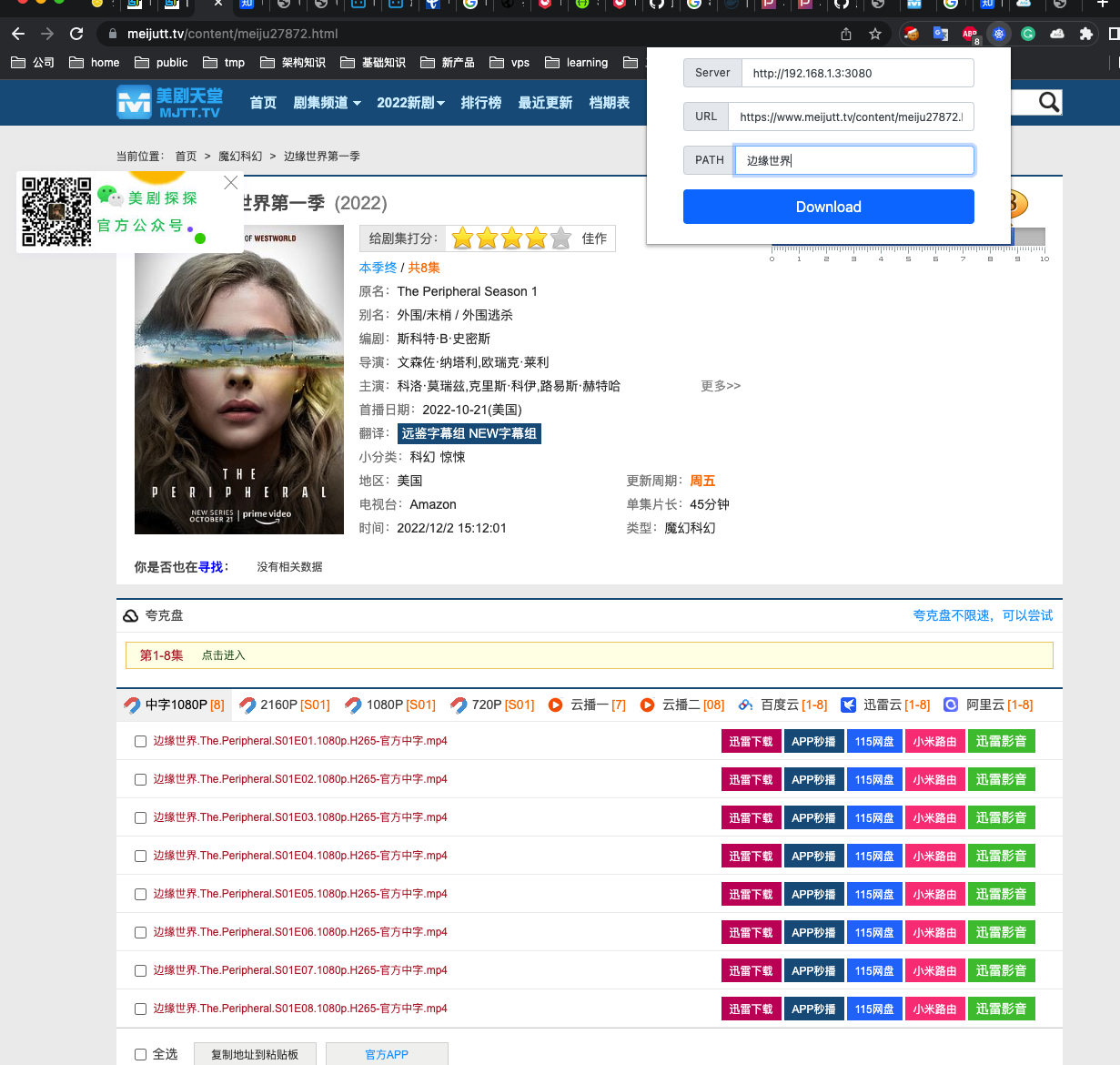The height and width of the screenshot is (1065, 1120).
Task: Check the S01E05 episode checkbox
Action: coord(140,895)
